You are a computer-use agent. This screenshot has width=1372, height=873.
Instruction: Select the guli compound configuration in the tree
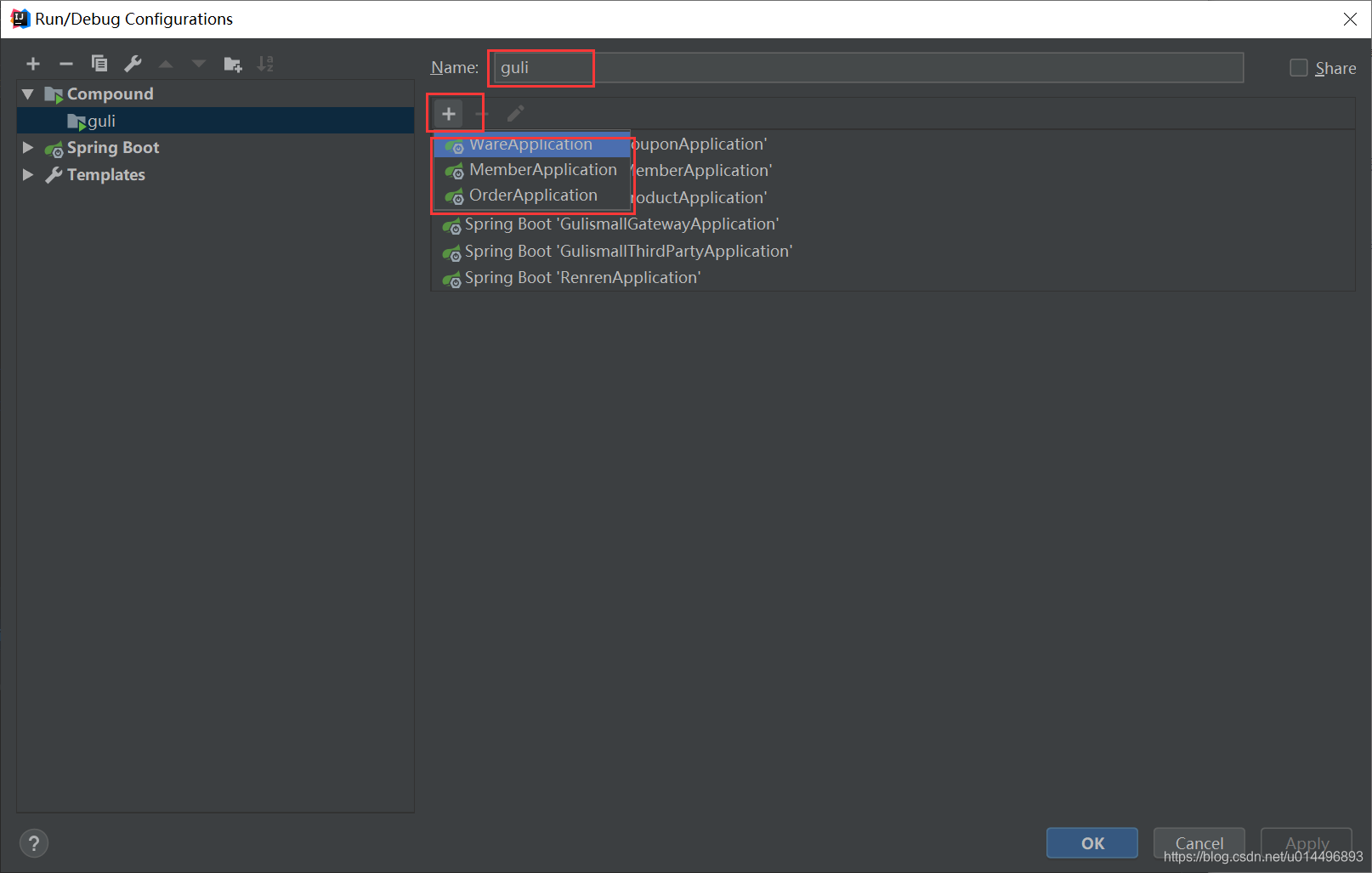coord(216,121)
